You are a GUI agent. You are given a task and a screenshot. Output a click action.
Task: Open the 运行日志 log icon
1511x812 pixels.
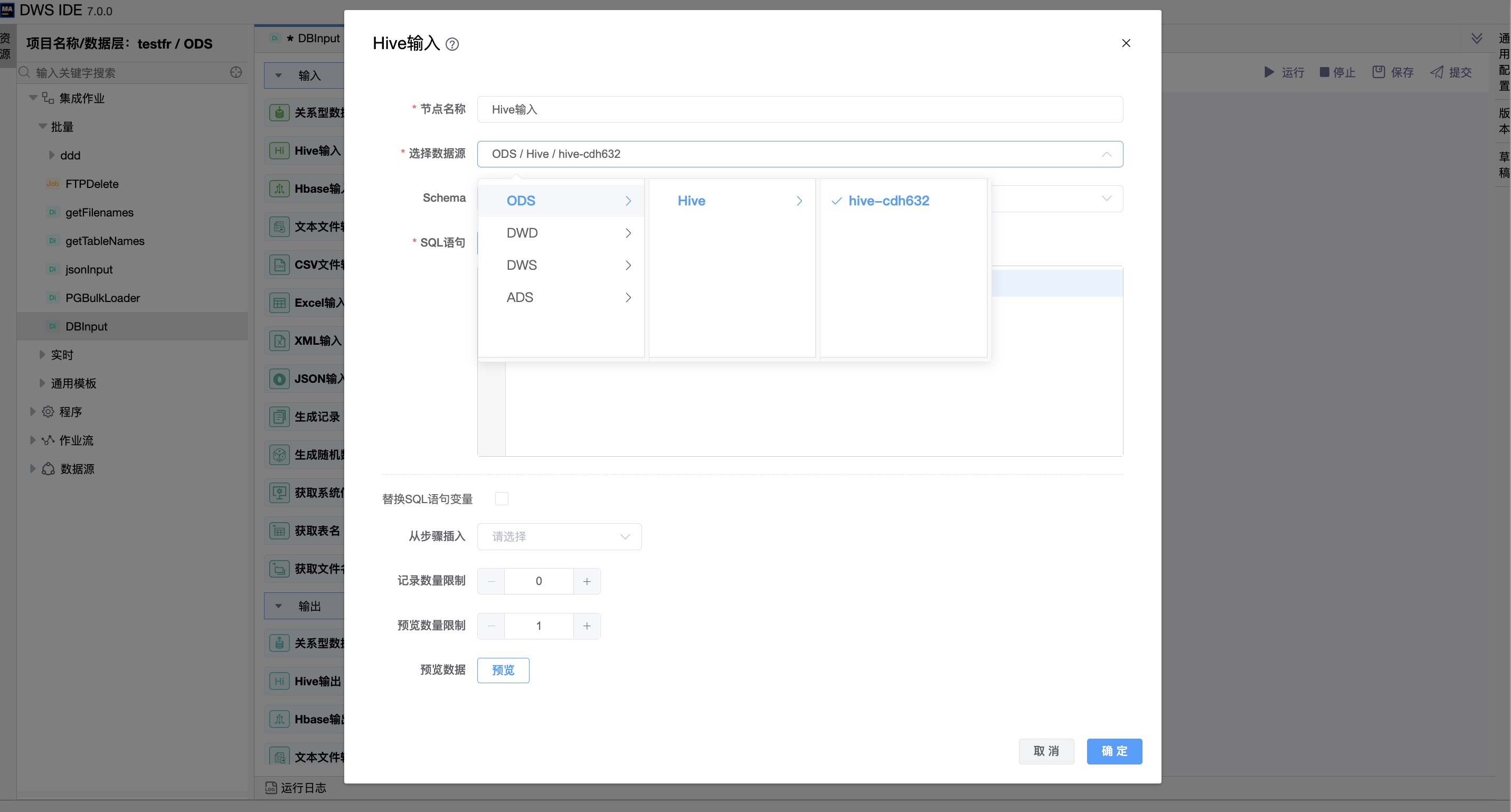pos(270,787)
